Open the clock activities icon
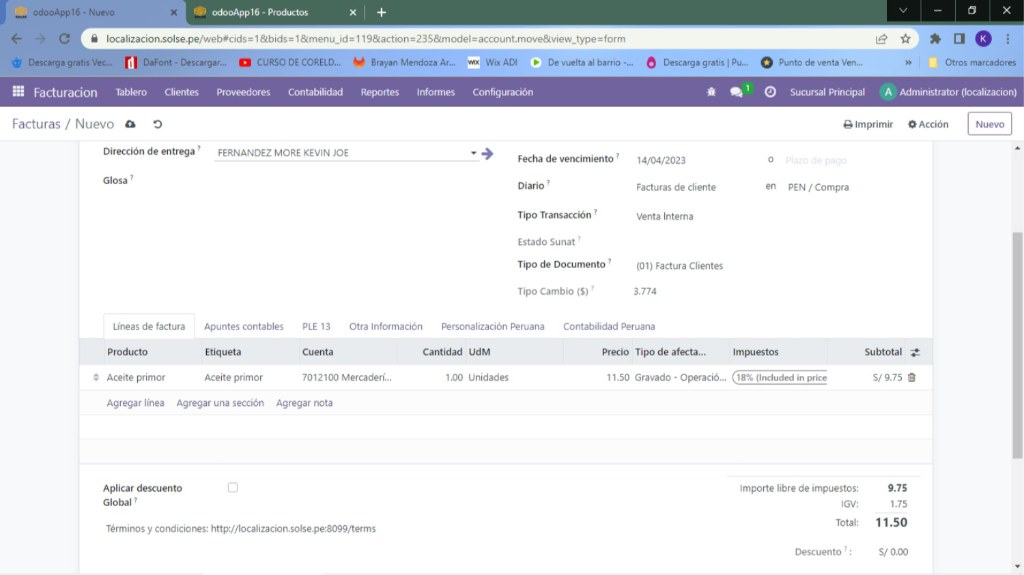Image resolution: width=1024 pixels, height=575 pixels. pos(770,92)
